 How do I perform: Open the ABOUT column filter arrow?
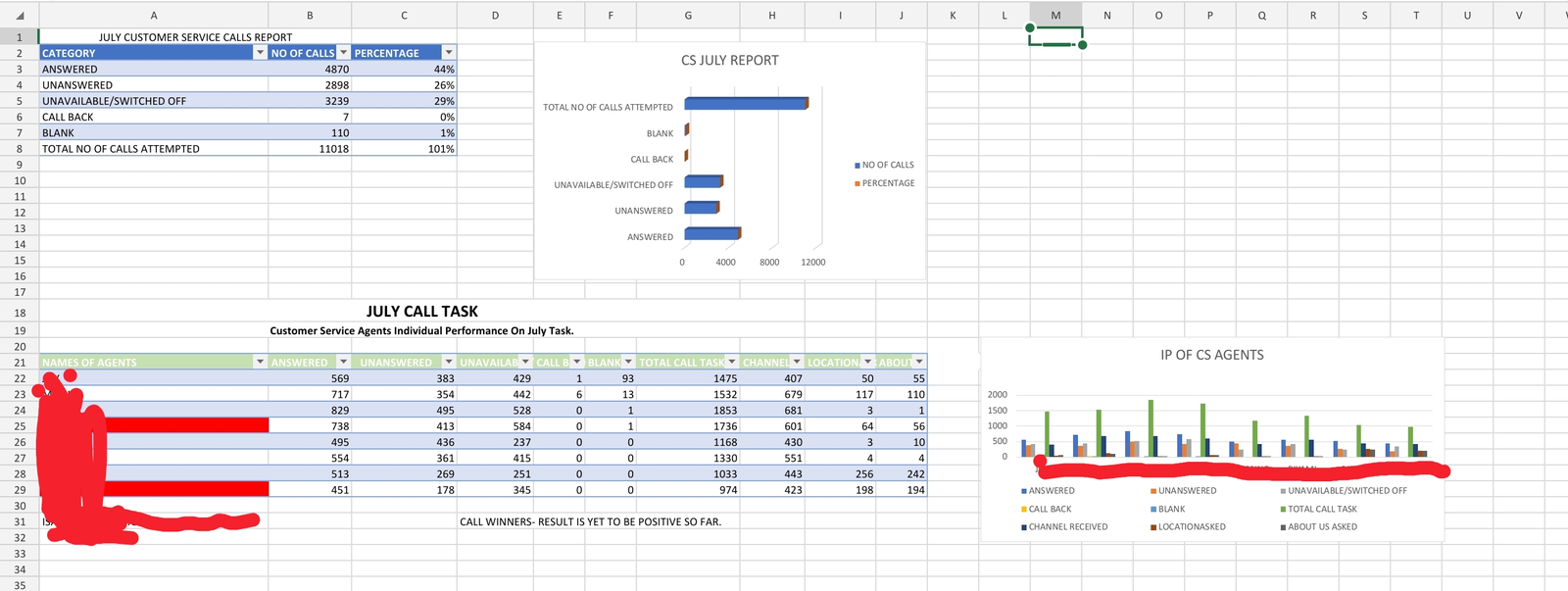coord(919,362)
